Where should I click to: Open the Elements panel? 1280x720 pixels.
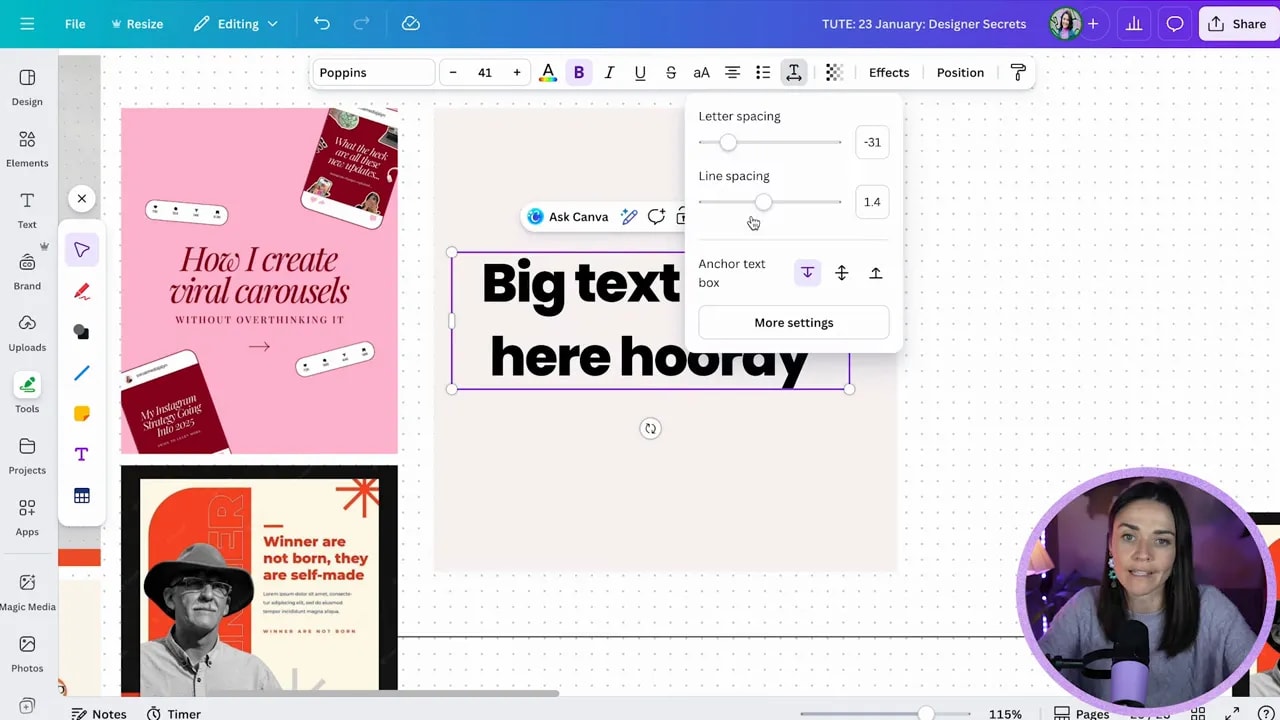tap(27, 148)
